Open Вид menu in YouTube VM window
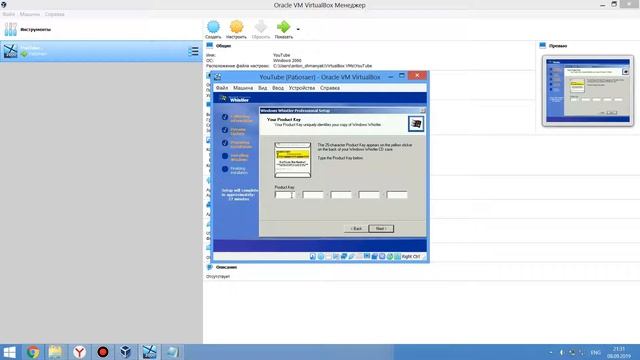 click(262, 88)
